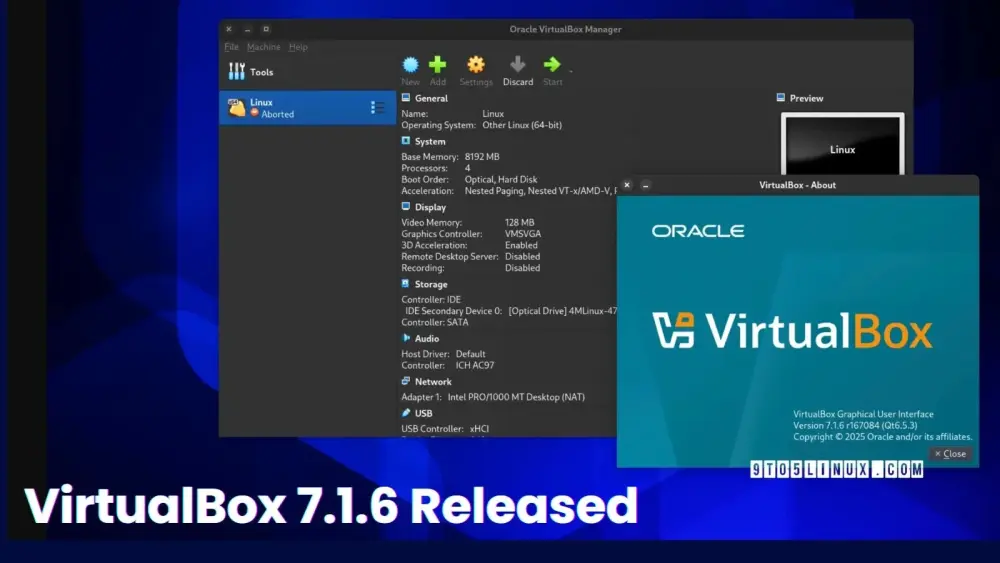Click the '128 MB' video memory value

[519, 222]
